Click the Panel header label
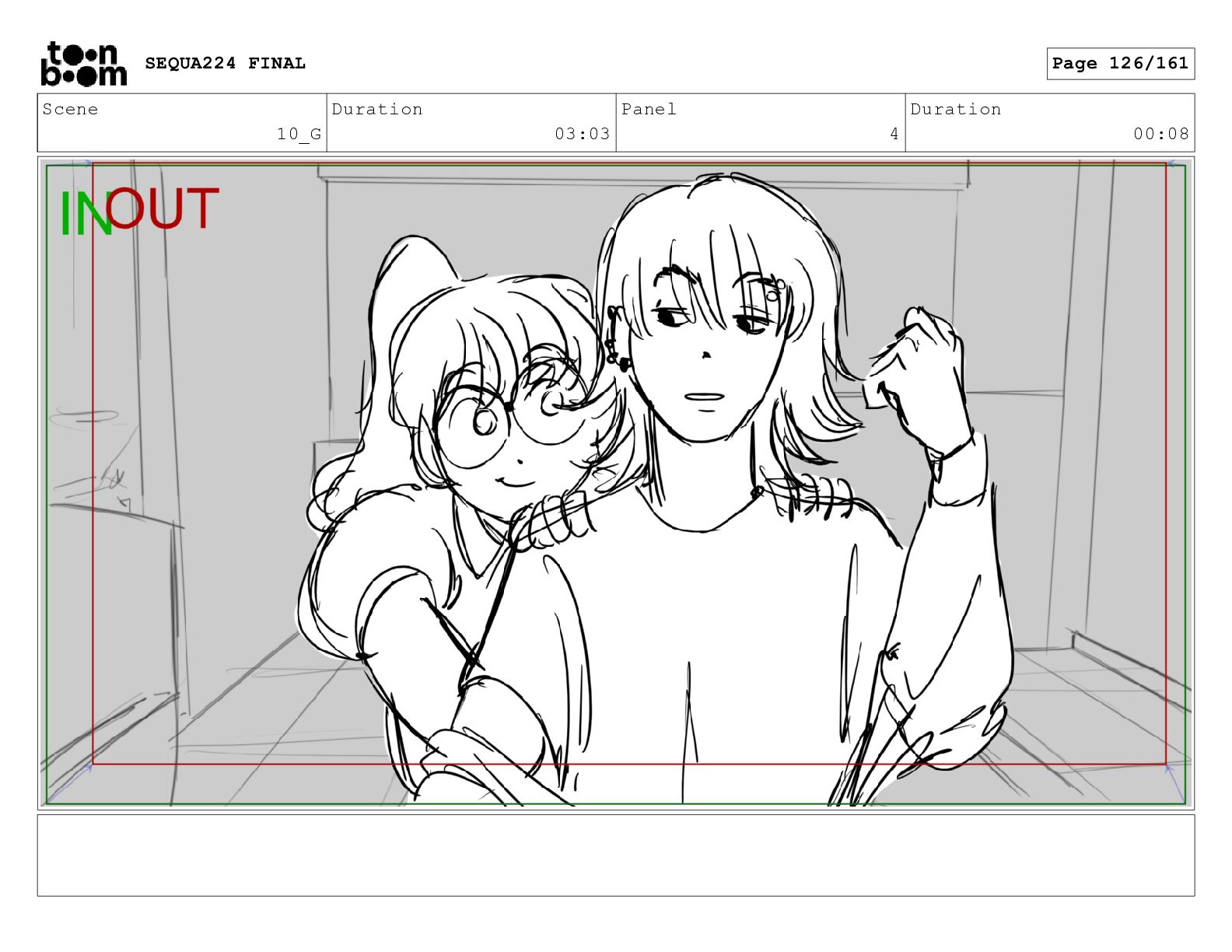 pyautogui.click(x=649, y=109)
